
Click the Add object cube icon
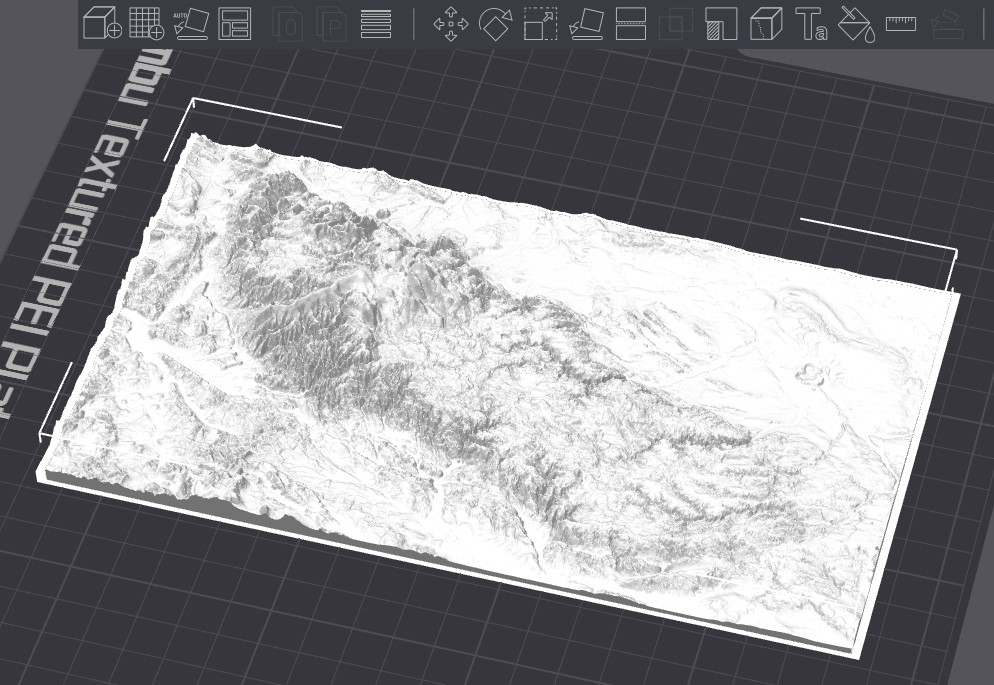[x=102, y=23]
